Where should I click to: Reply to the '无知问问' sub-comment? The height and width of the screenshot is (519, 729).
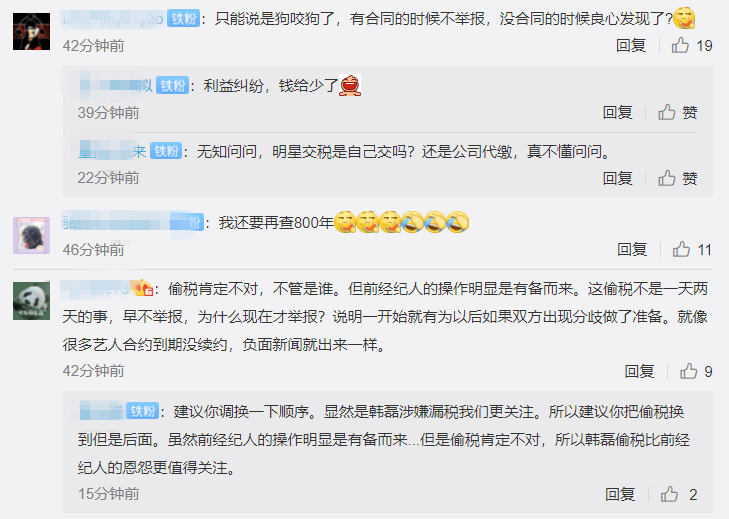click(x=617, y=178)
